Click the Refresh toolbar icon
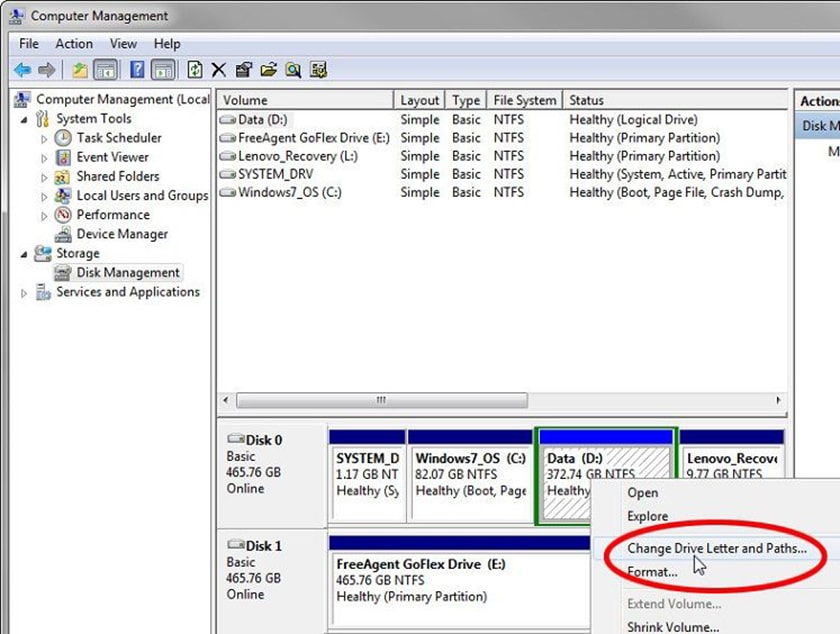Screen dimensions: 840x634 pyautogui.click(x=194, y=69)
